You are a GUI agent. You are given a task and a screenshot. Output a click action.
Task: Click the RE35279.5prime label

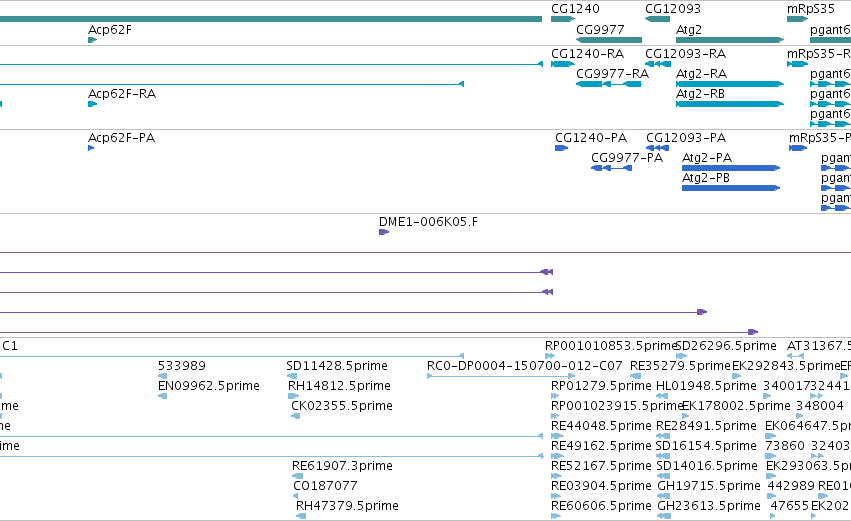[681, 365]
